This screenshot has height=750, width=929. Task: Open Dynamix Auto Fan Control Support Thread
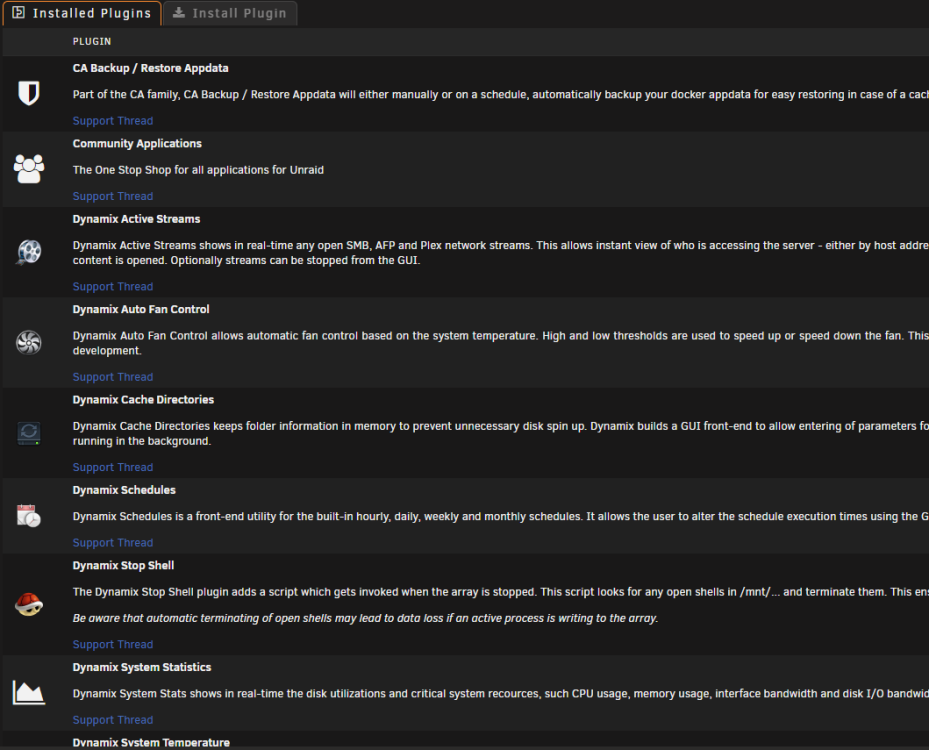tap(113, 377)
